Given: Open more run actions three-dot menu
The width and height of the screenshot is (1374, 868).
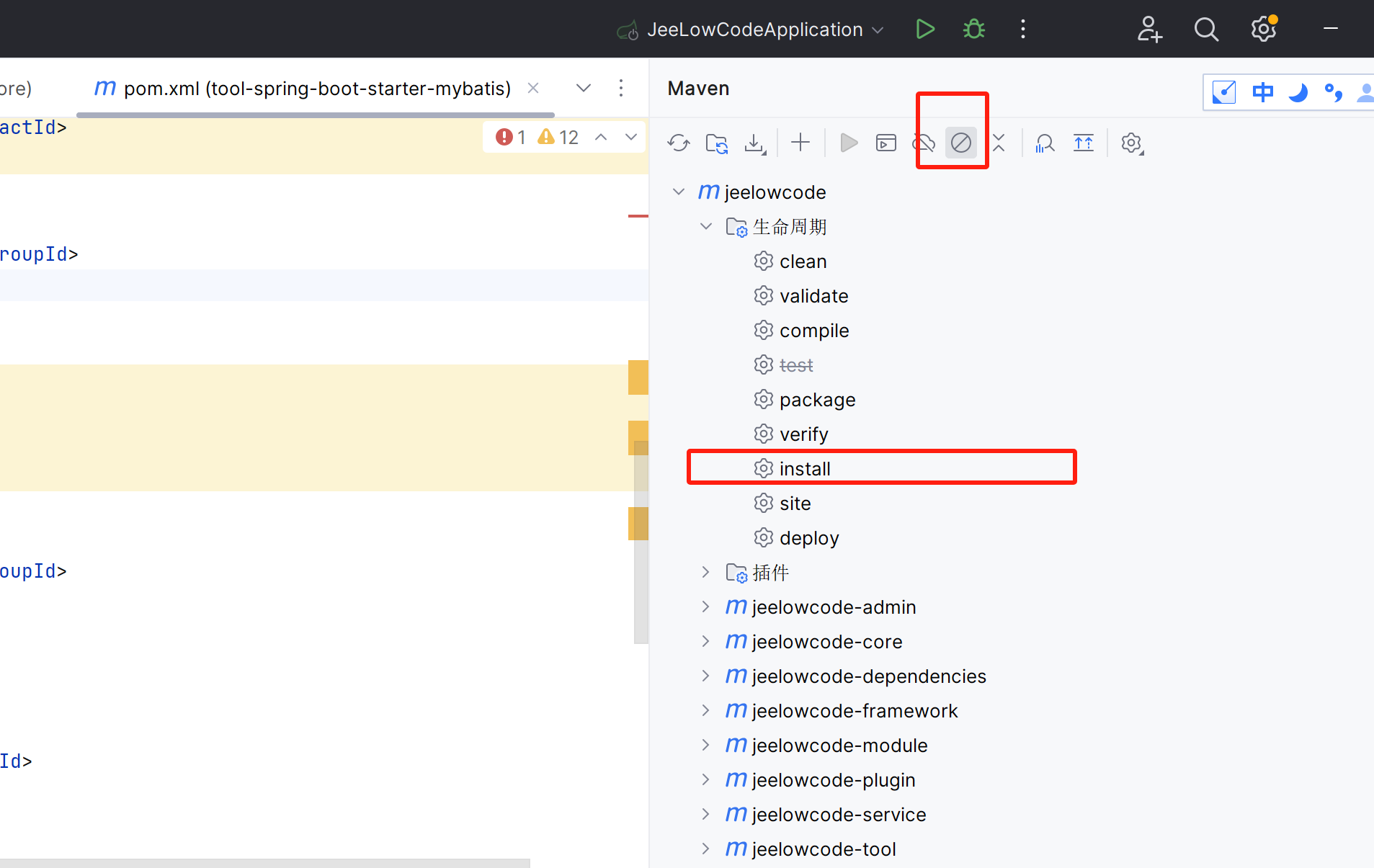Looking at the screenshot, I should pos(1022,29).
